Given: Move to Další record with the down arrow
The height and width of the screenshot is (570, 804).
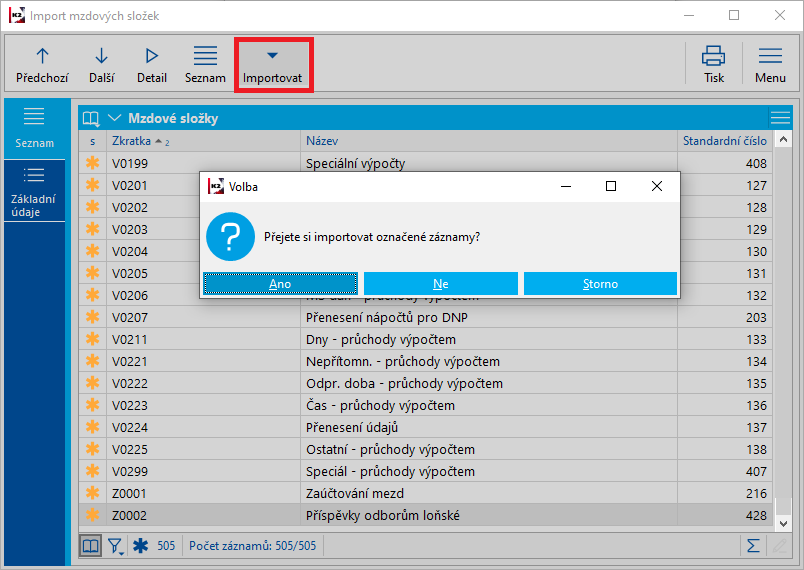Looking at the screenshot, I should 102,65.
